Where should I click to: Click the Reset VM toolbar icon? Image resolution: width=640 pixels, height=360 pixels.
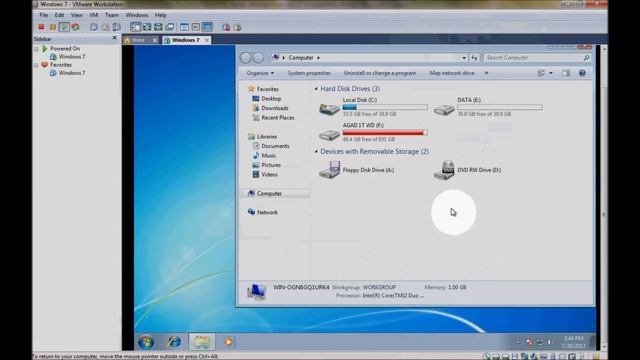(x=76, y=27)
